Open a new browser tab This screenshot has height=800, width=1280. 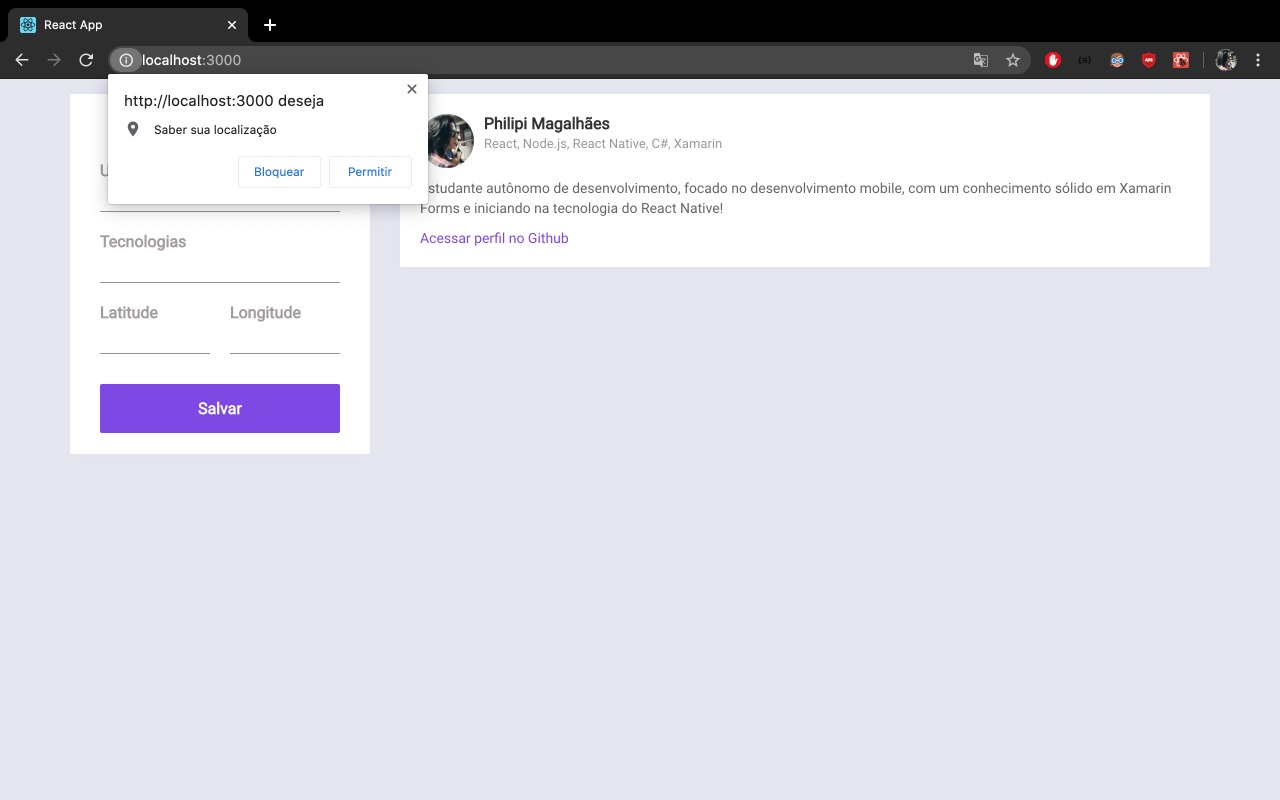click(270, 25)
